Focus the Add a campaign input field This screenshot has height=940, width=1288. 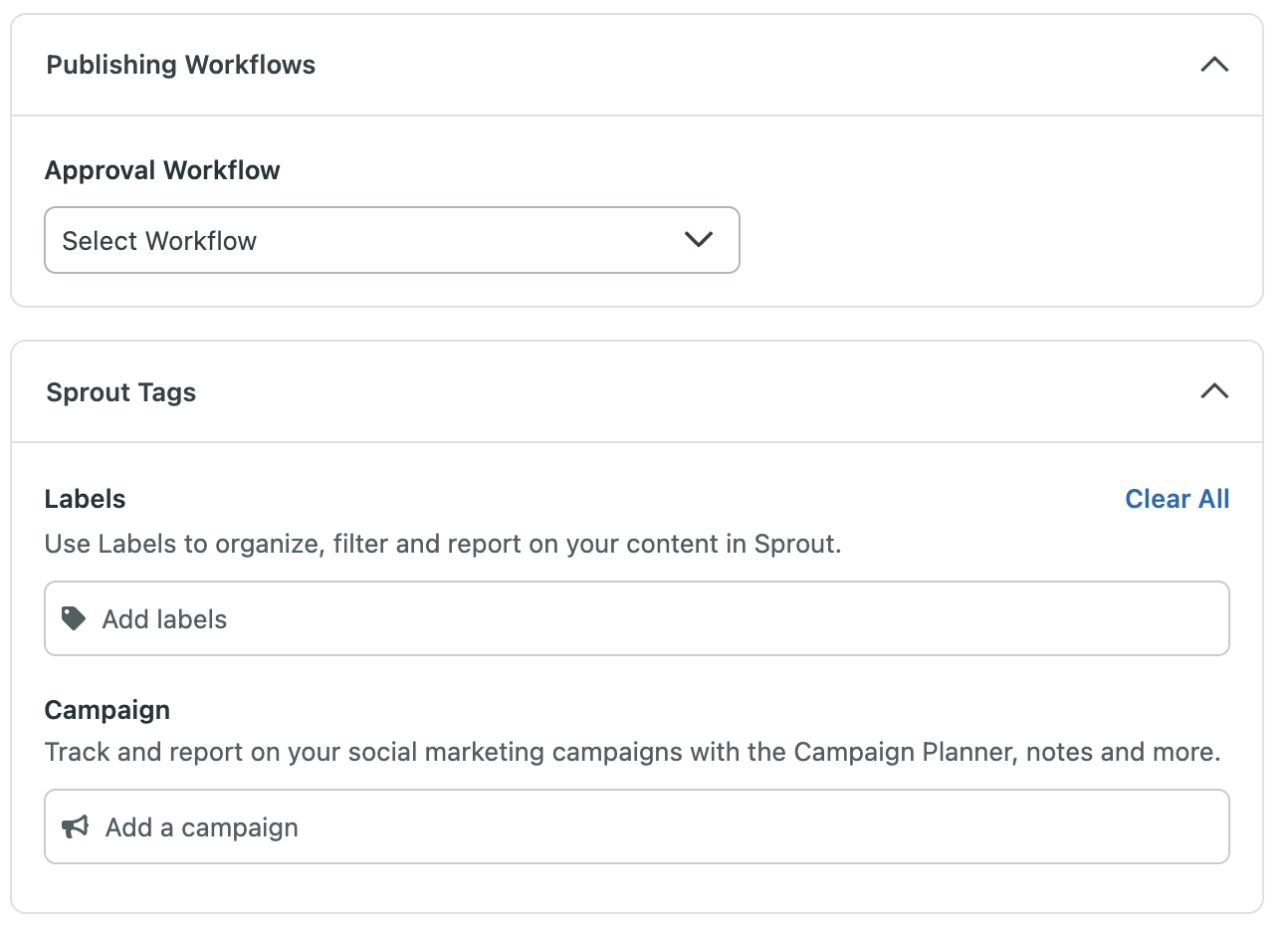click(x=637, y=827)
